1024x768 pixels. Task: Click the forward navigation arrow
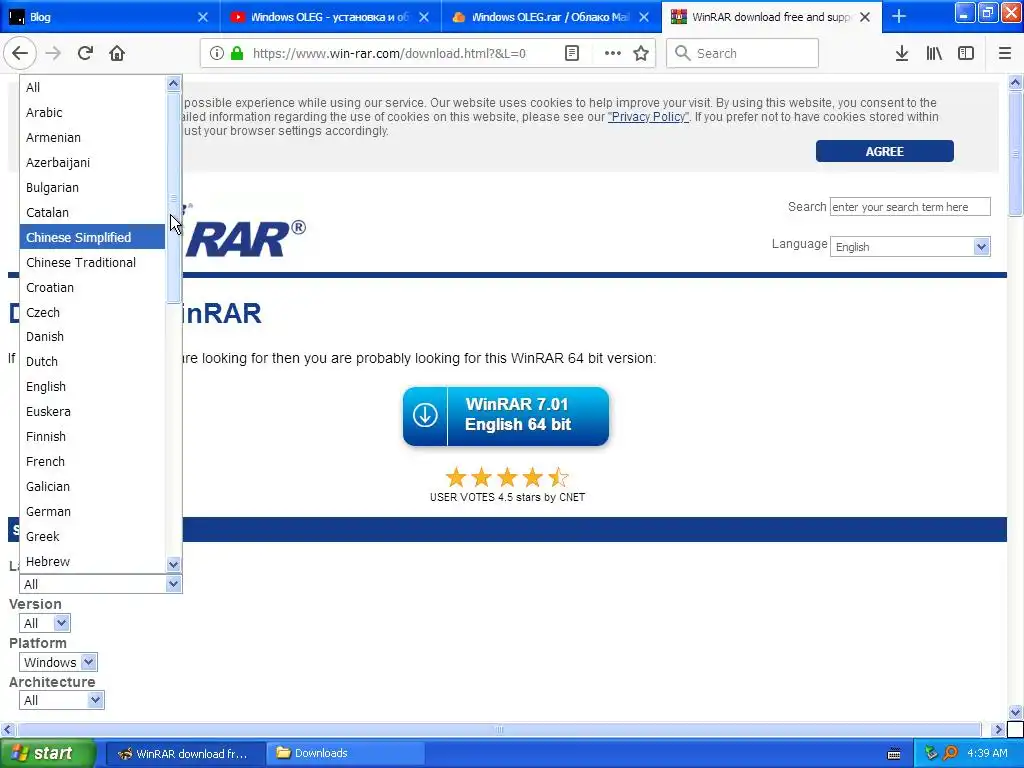pos(53,53)
